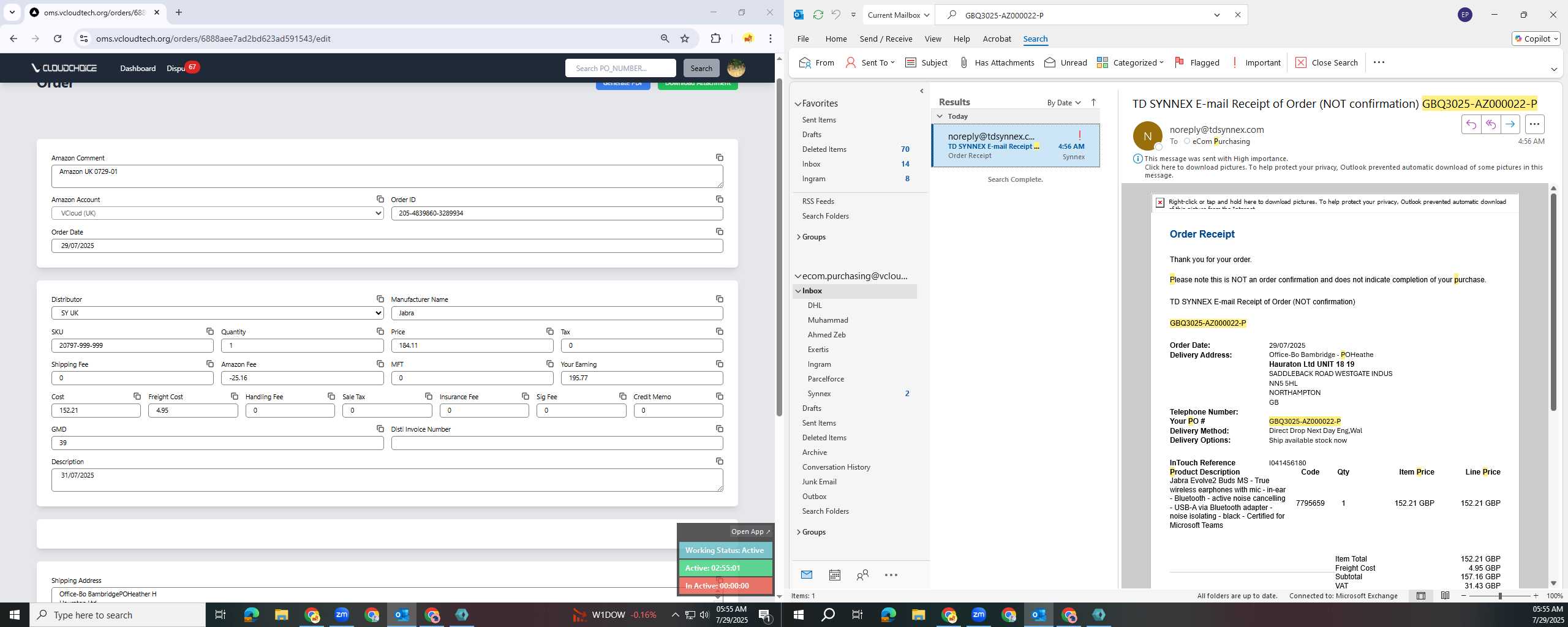Filter search results by Unread

pos(1066,62)
